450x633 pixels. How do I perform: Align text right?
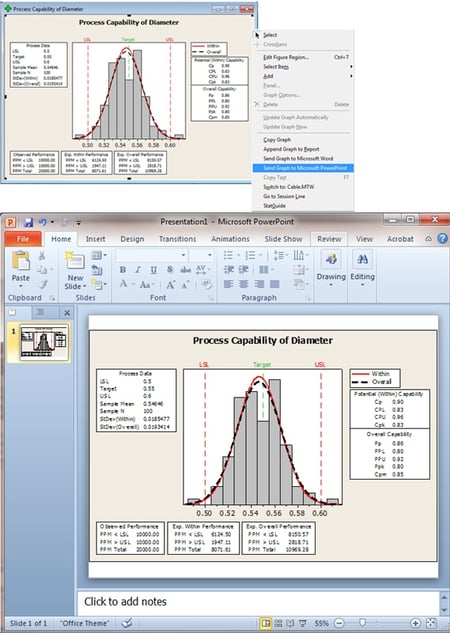point(259,284)
